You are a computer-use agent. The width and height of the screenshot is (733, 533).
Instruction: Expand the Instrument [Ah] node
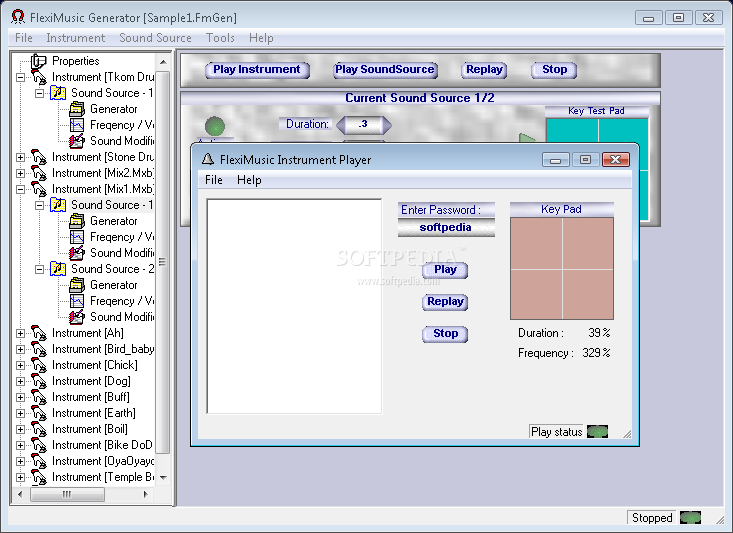point(20,333)
